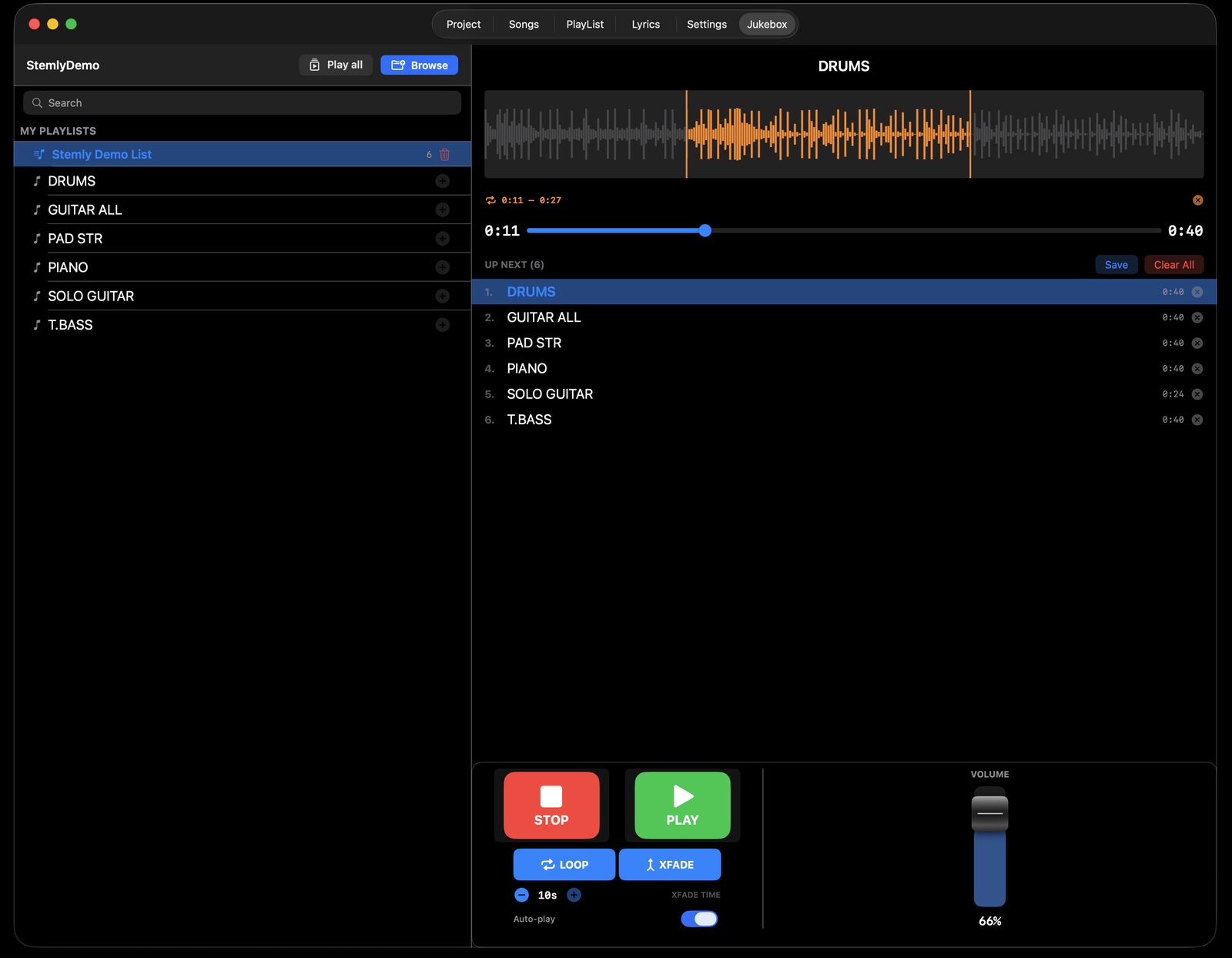1232x958 pixels.
Task: Clear All songs from the queue
Action: tap(1174, 265)
